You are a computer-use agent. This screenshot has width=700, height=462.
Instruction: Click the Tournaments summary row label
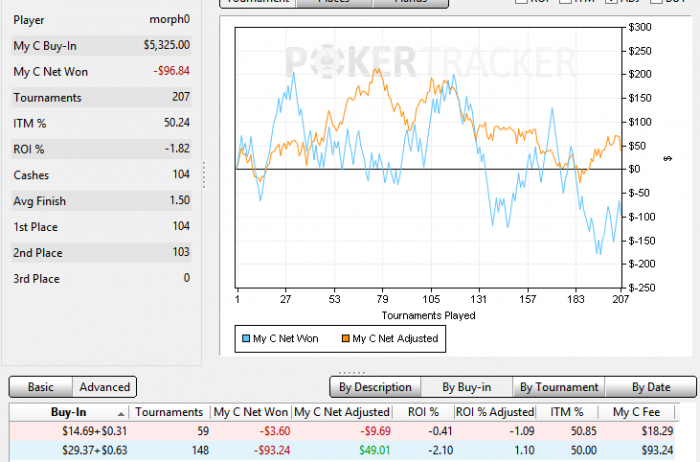(47, 98)
